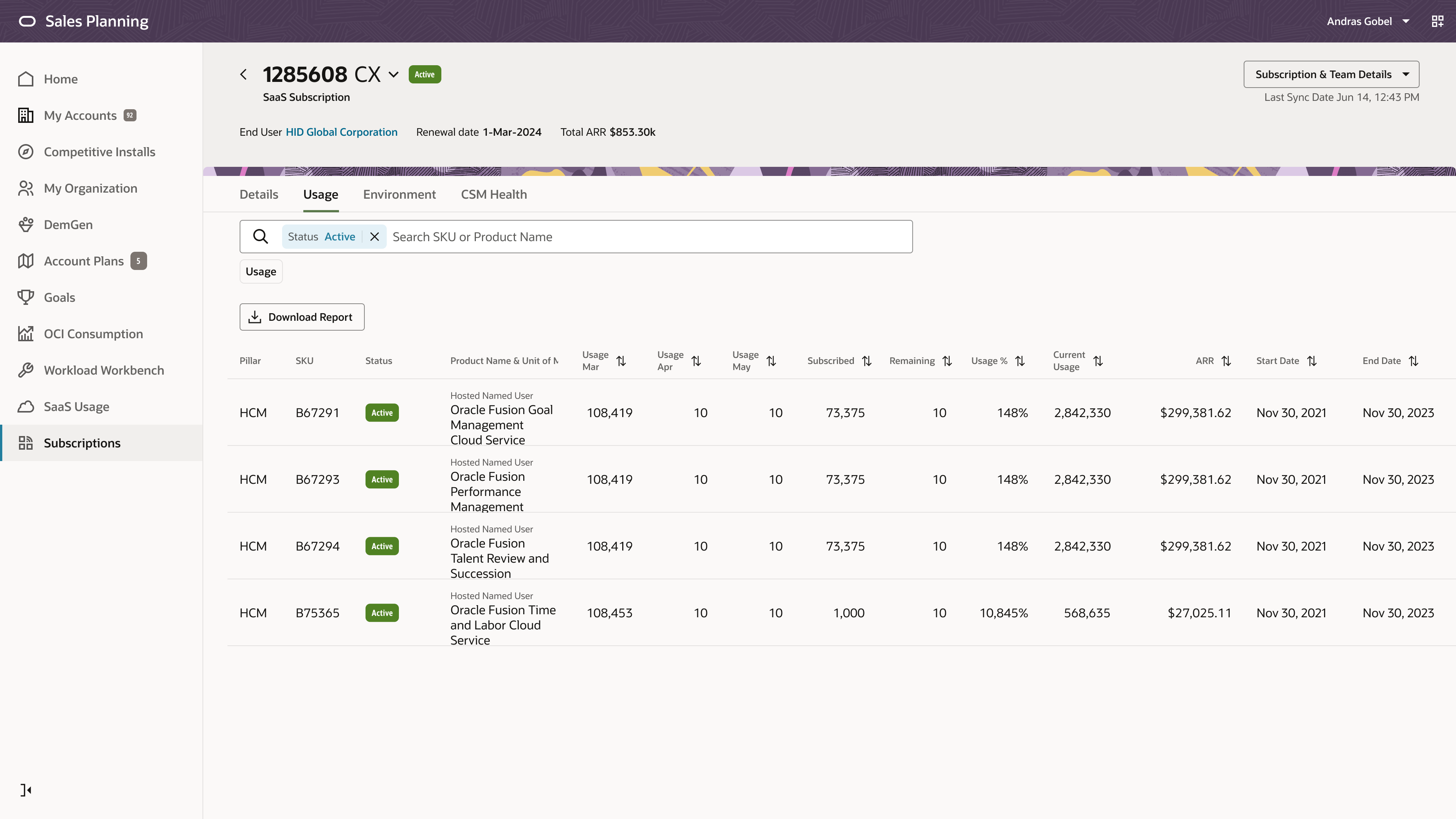Viewport: 1456px width, 819px height.
Task: Switch to the Environment tab
Action: pos(399,195)
